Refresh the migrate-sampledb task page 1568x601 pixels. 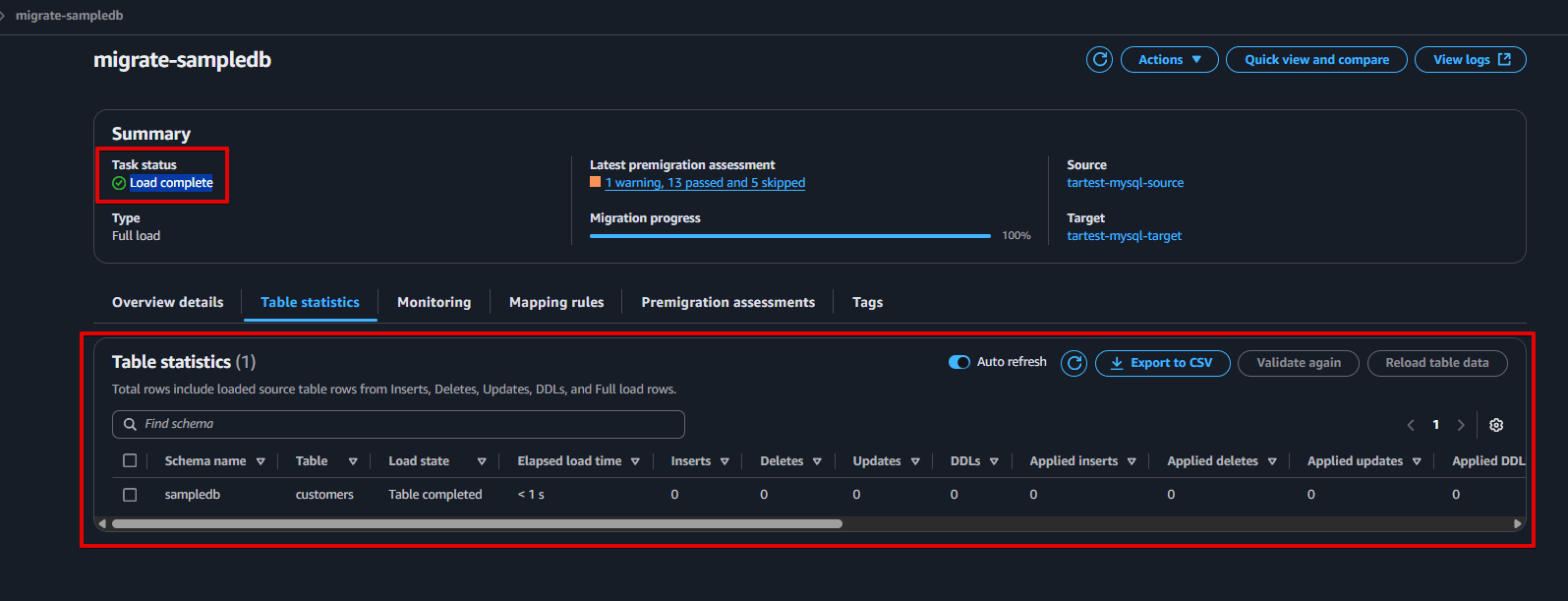1100,60
